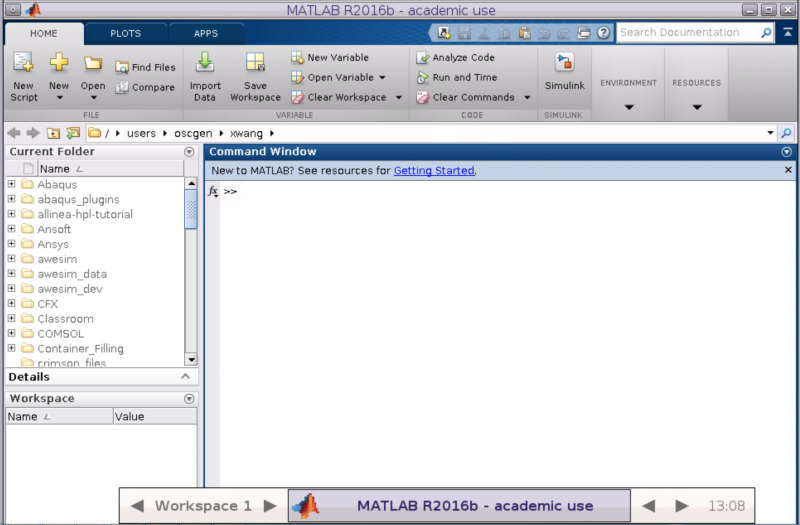
Task: Click the Browse for folder icon
Action: click(73, 133)
